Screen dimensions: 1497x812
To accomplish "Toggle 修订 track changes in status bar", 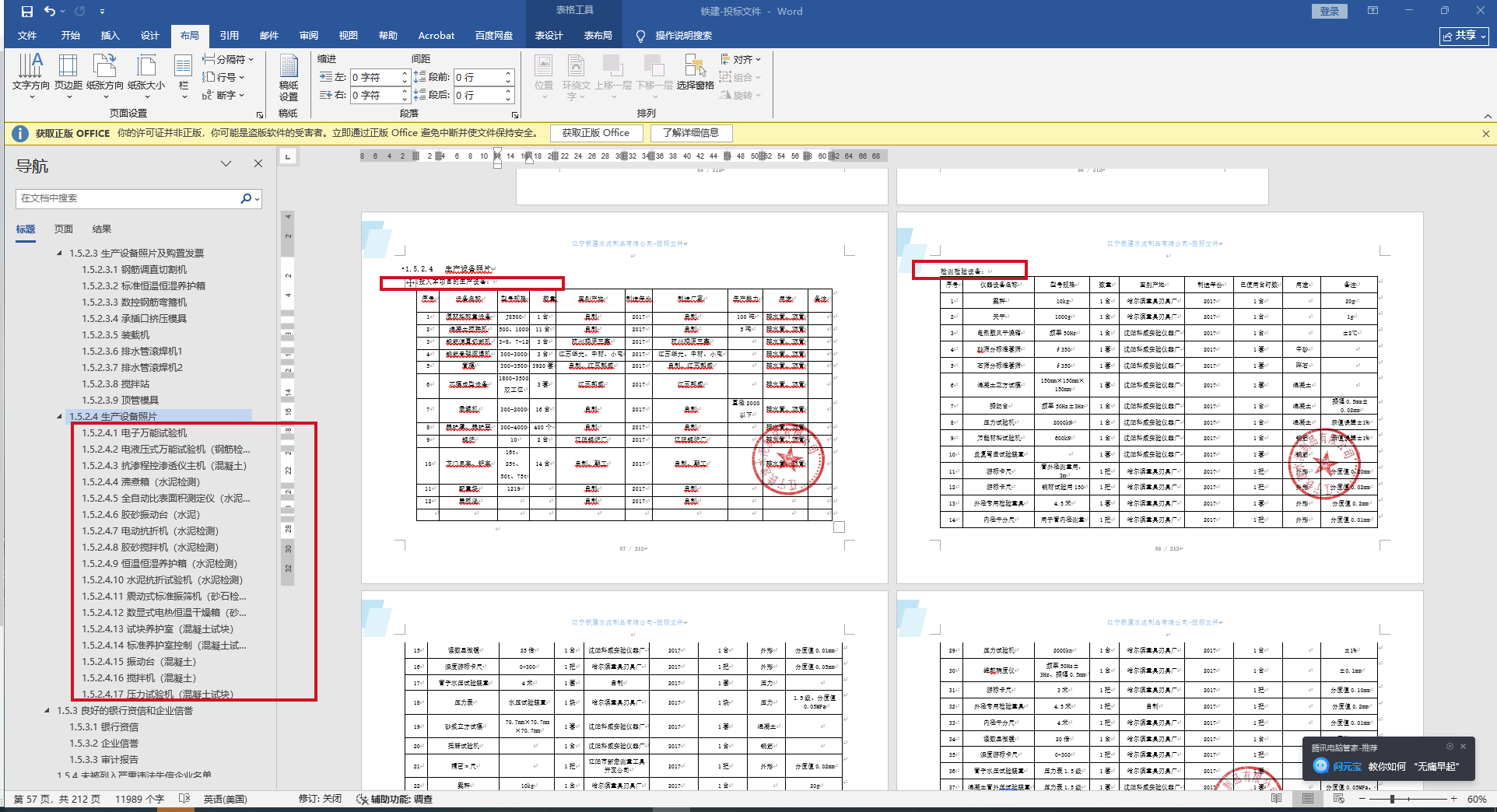I will pyautogui.click(x=320, y=799).
